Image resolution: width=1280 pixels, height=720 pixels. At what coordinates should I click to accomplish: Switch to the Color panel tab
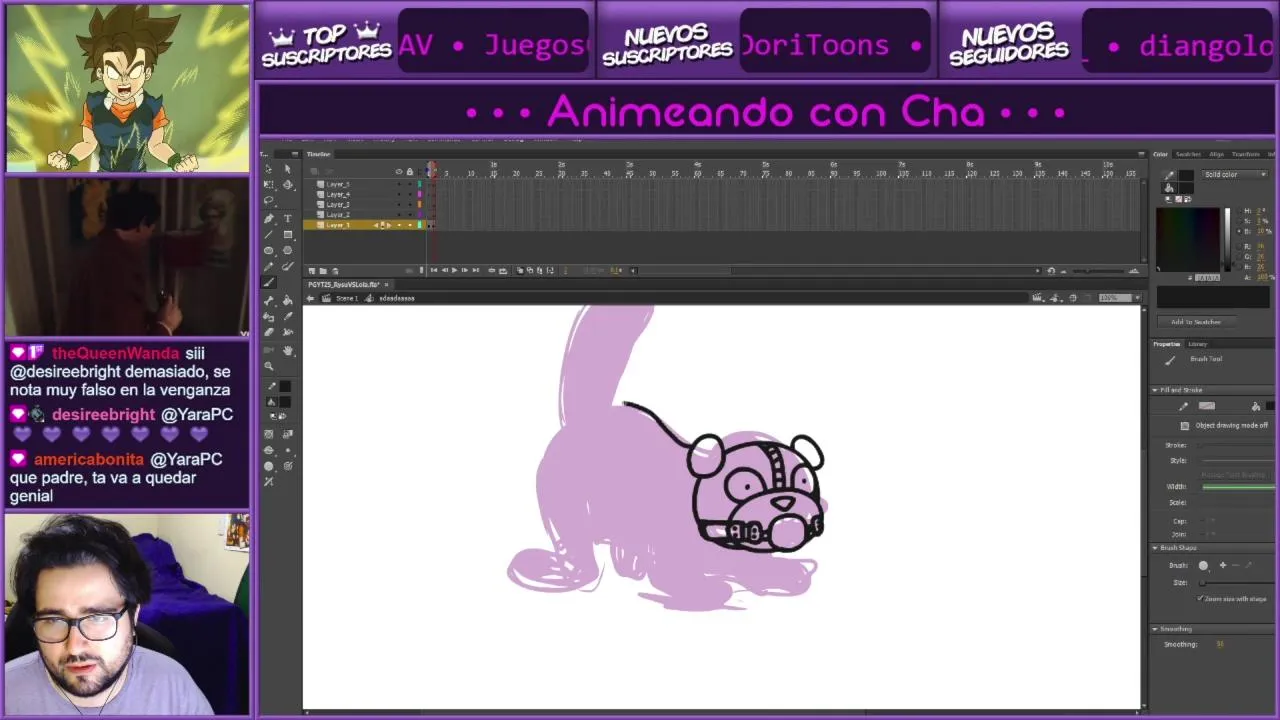tap(1160, 154)
